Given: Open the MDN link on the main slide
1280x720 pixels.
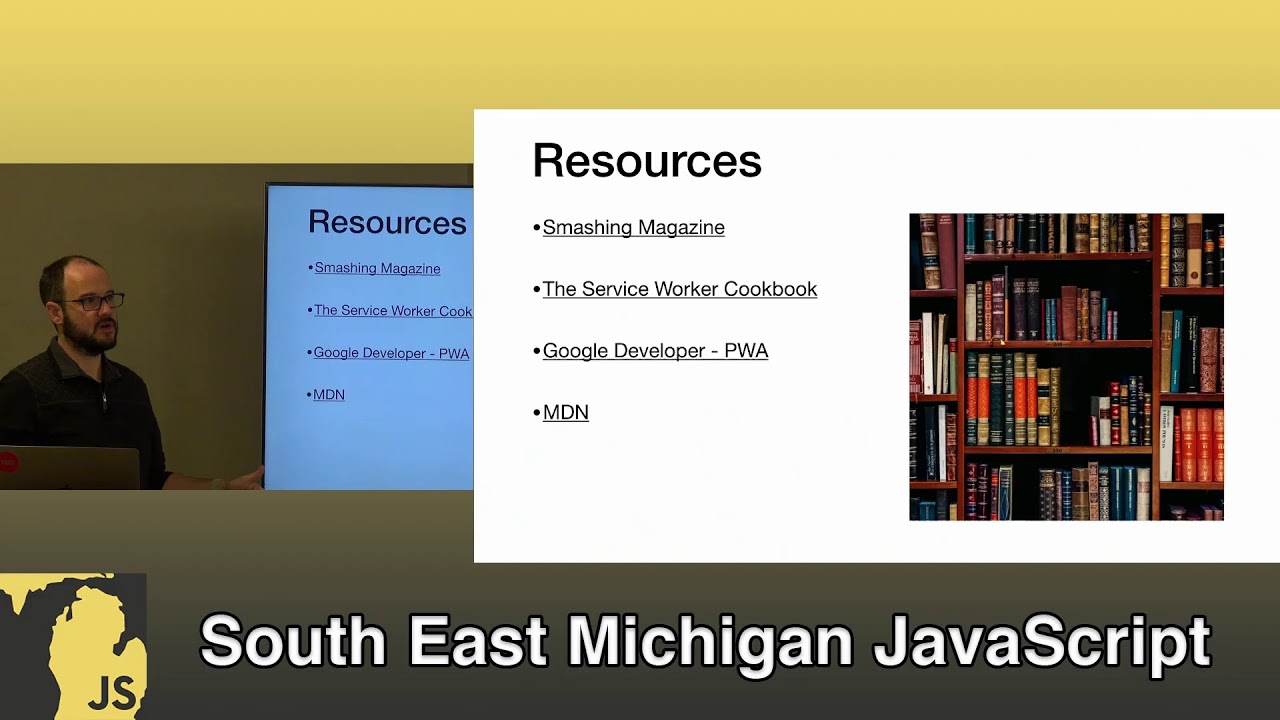Looking at the screenshot, I should 565,412.
